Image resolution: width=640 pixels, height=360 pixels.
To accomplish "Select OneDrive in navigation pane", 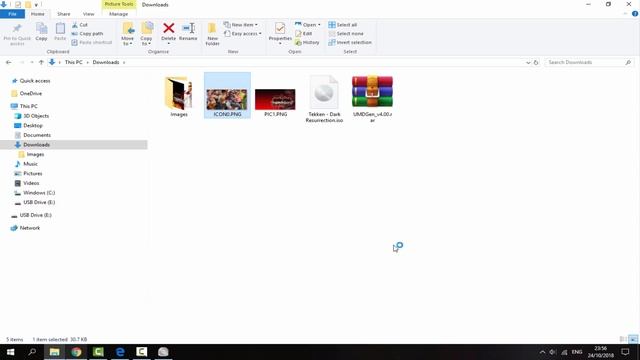I will click(x=31, y=93).
